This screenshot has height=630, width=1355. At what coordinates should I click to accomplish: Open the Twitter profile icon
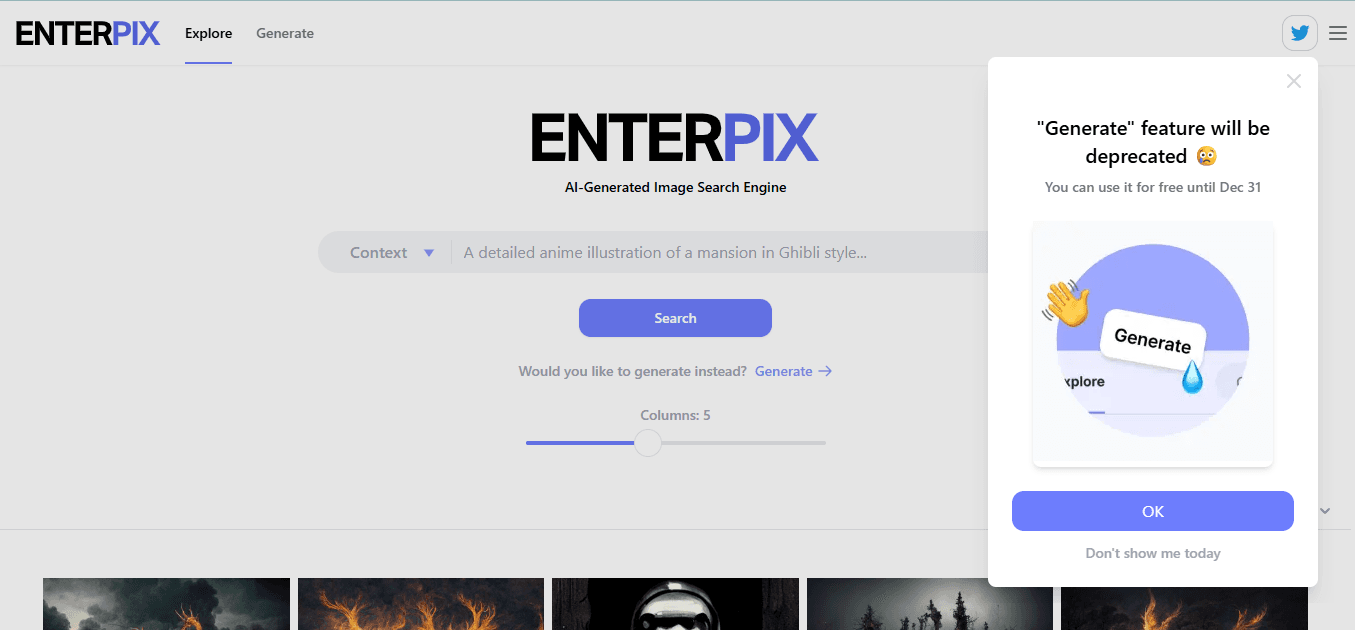point(1299,32)
